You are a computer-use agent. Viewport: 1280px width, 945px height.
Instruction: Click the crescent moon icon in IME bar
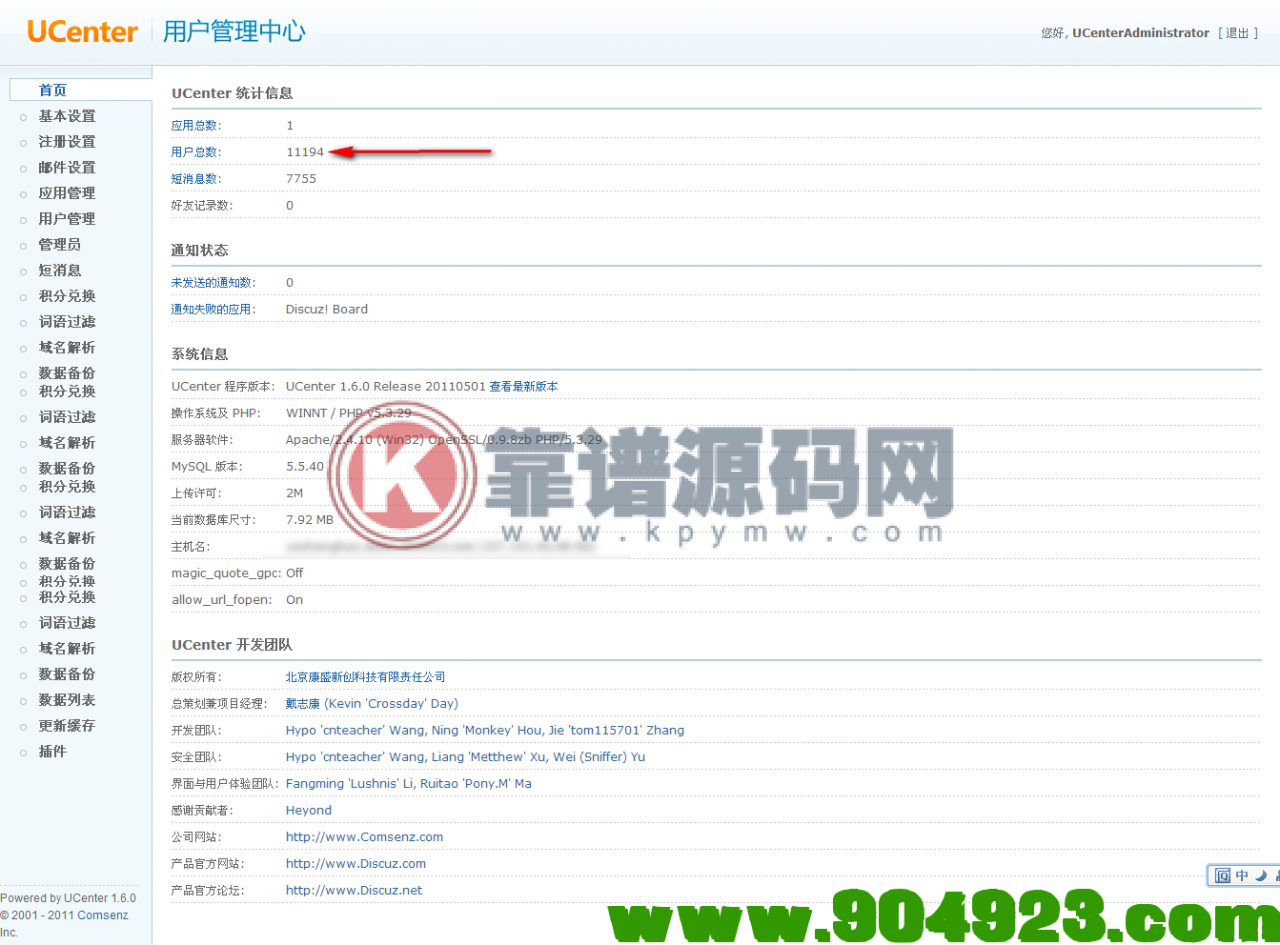click(1261, 875)
